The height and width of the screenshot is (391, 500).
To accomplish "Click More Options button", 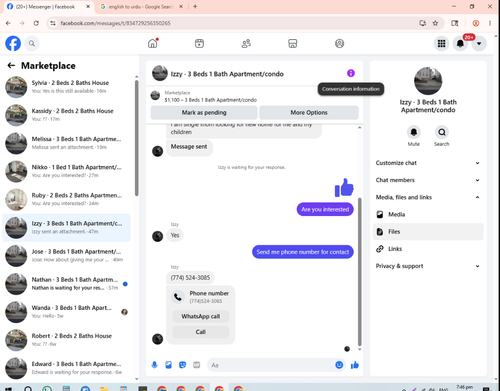I will click(x=309, y=112).
